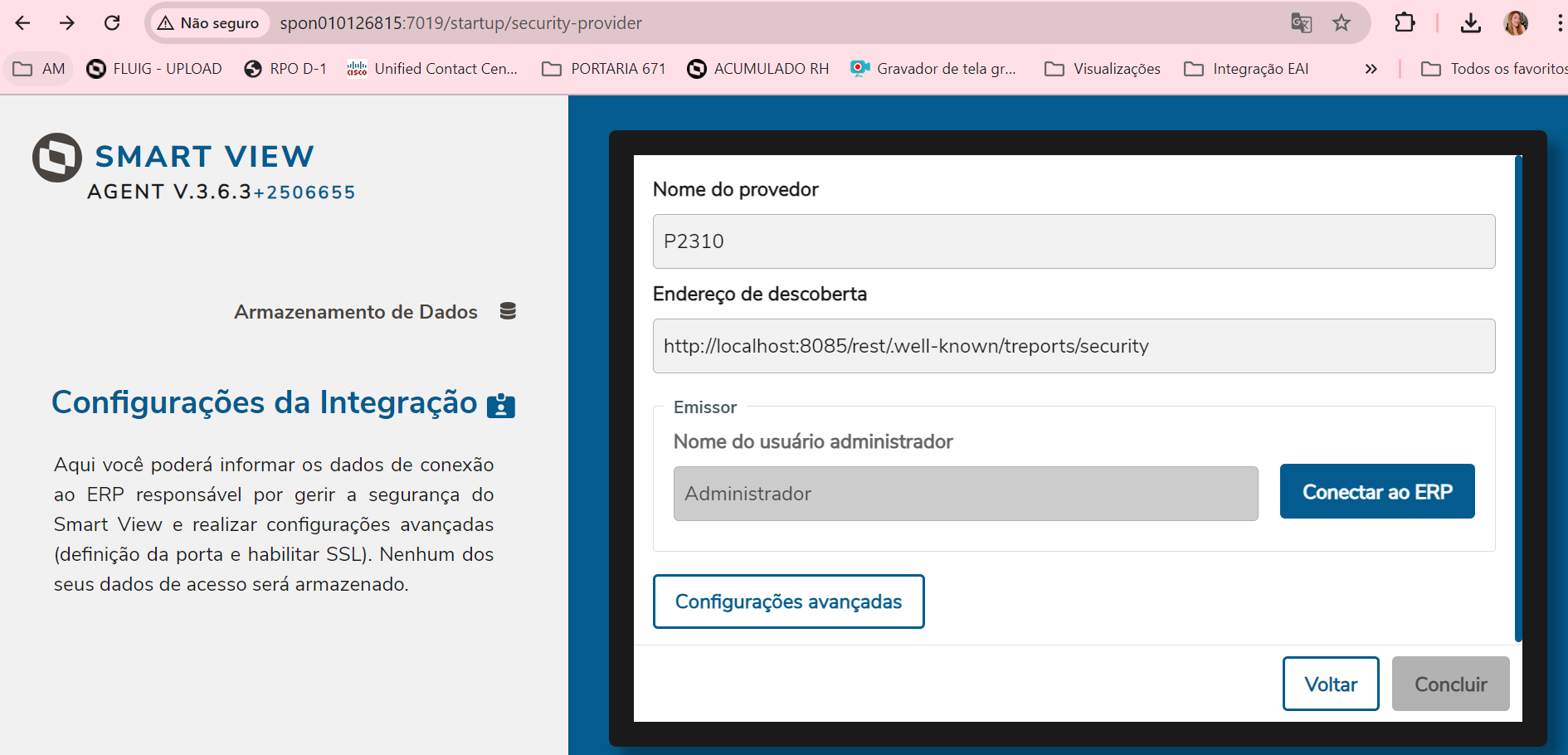Select the 'Configurações da Integração' step heading

[x=265, y=402]
